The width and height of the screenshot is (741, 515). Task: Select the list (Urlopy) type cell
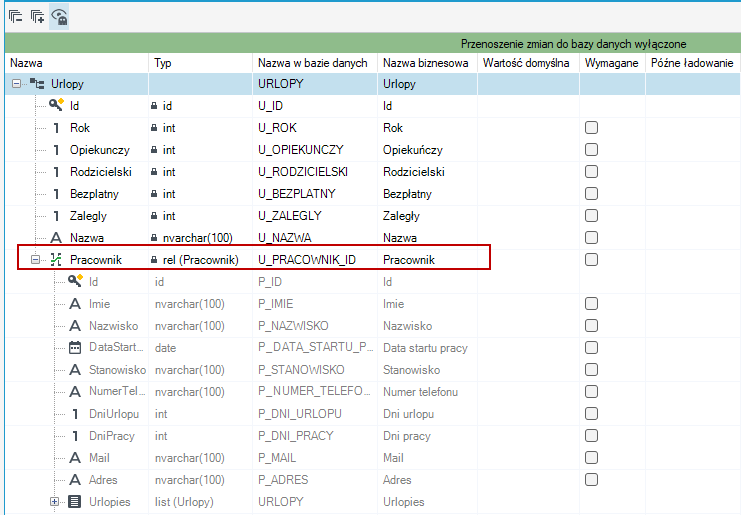tap(201, 501)
